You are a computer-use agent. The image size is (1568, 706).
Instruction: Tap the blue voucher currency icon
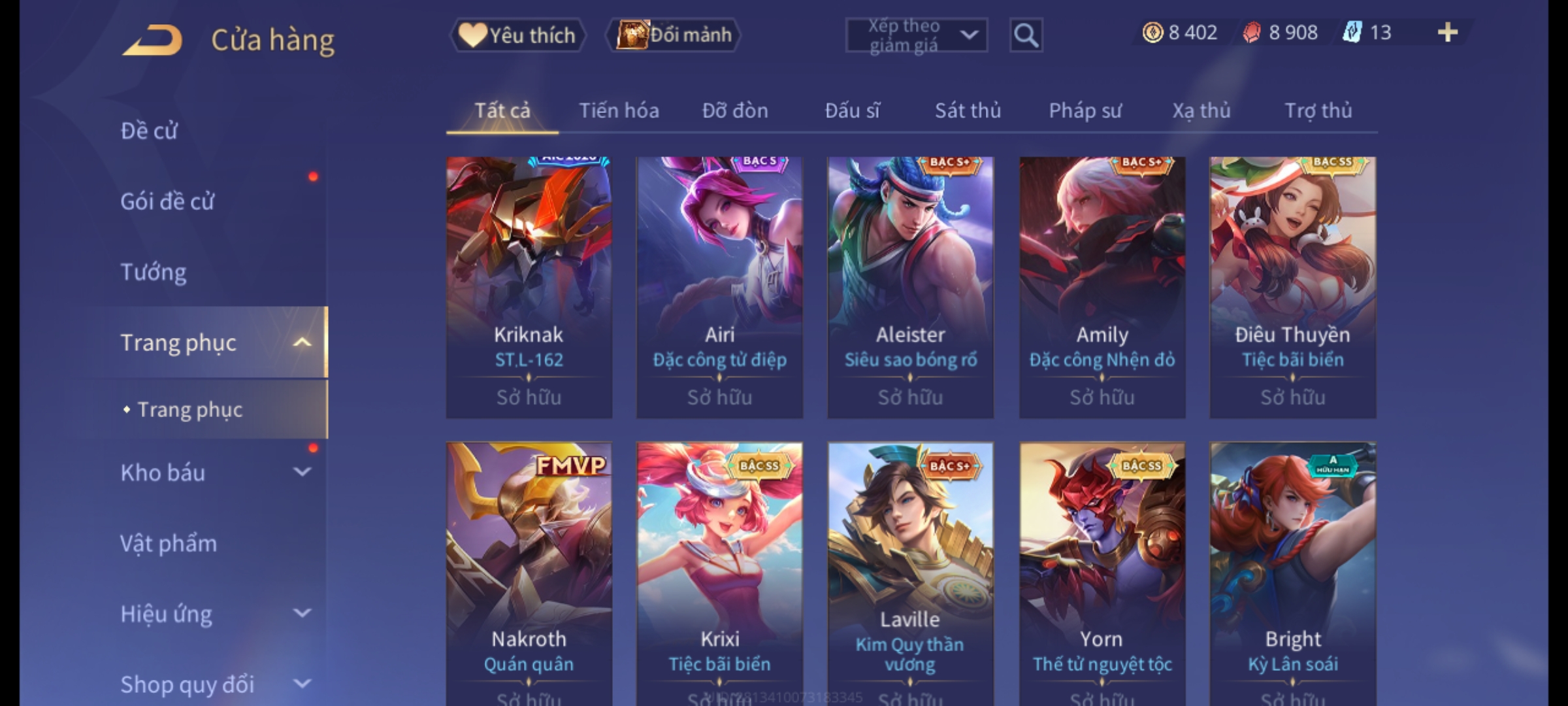(x=1352, y=32)
